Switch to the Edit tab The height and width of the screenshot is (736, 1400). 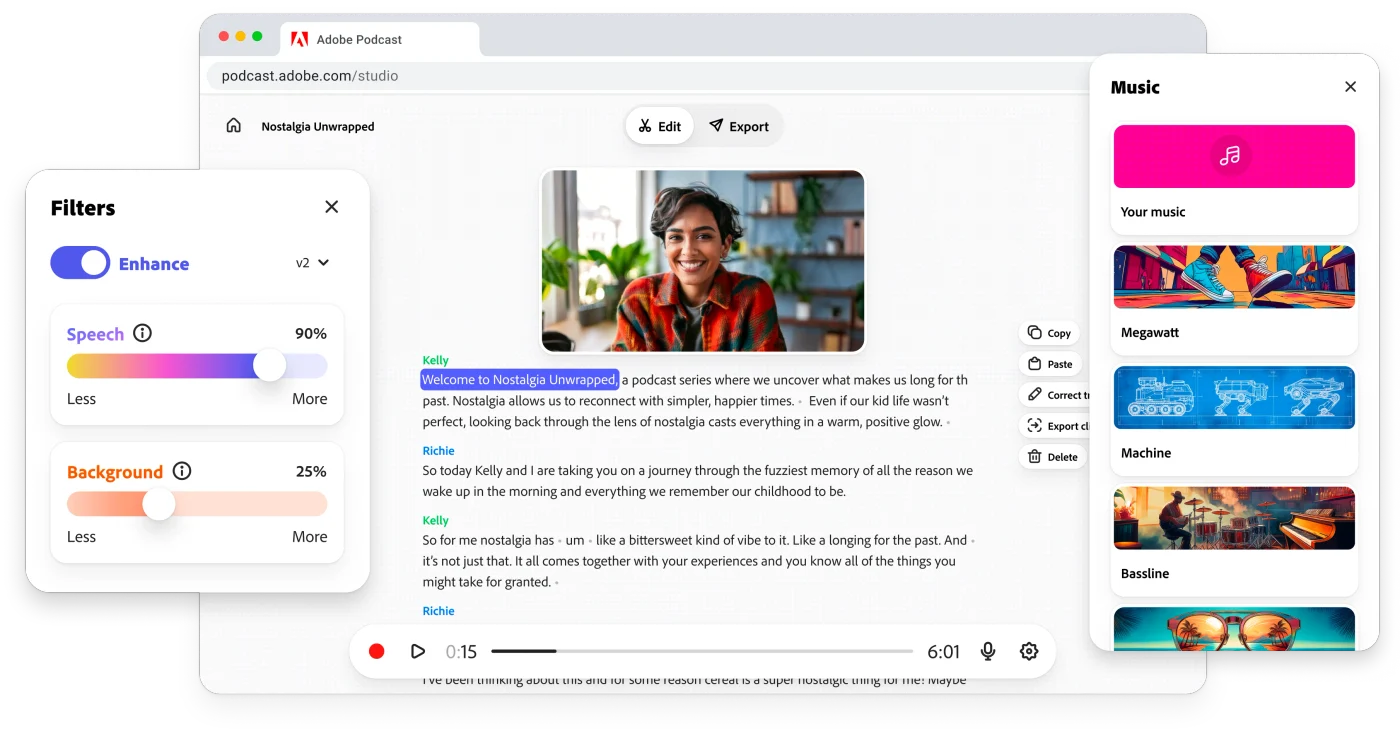coord(660,126)
